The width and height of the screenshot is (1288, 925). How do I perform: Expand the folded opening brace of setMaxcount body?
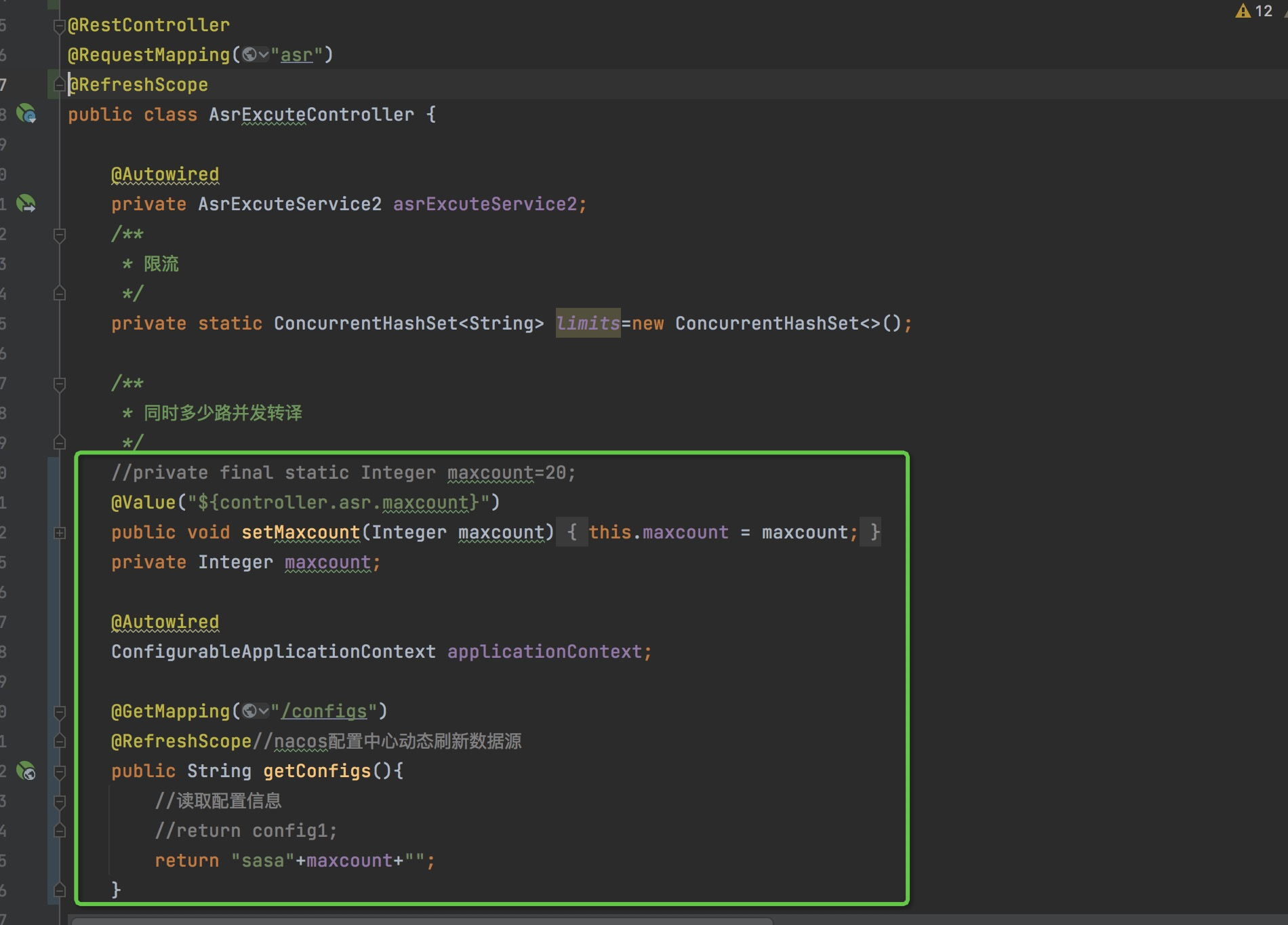(572, 532)
